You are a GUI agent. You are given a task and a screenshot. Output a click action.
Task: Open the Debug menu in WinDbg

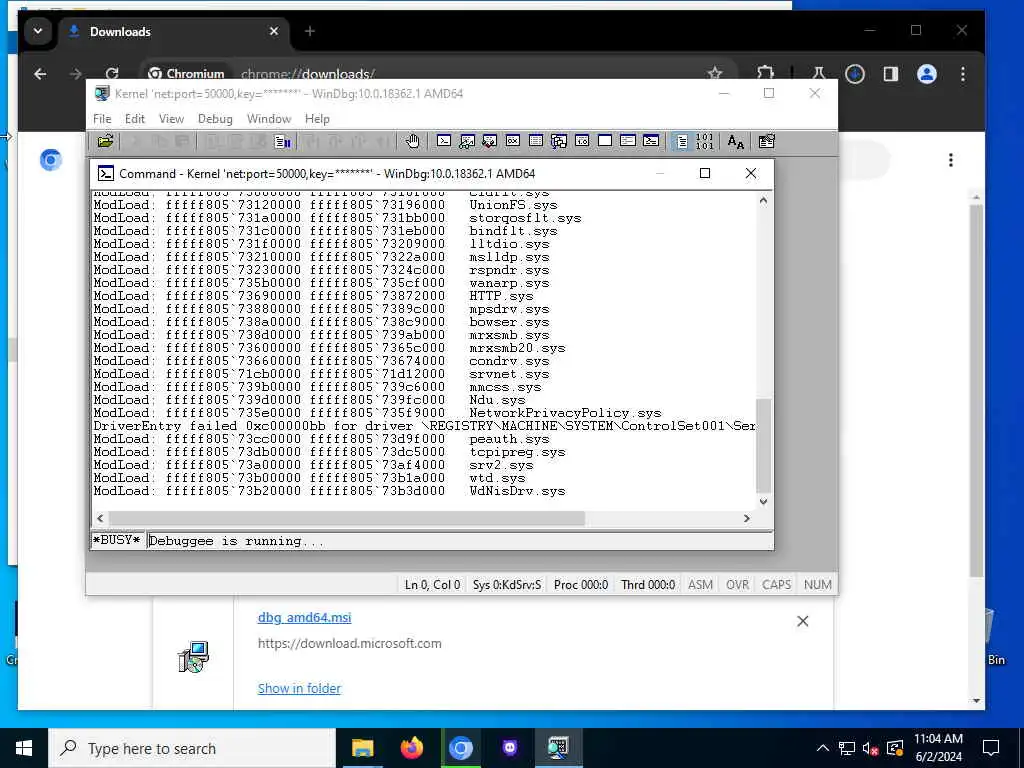point(215,119)
